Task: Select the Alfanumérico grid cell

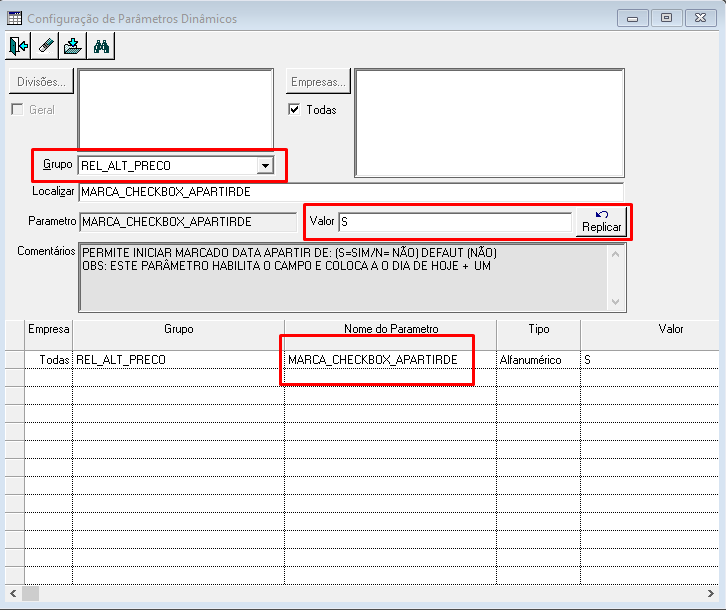Action: (538, 360)
